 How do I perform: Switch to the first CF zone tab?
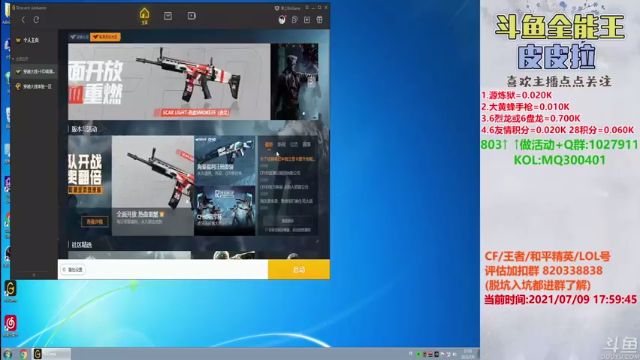click(x=79, y=37)
